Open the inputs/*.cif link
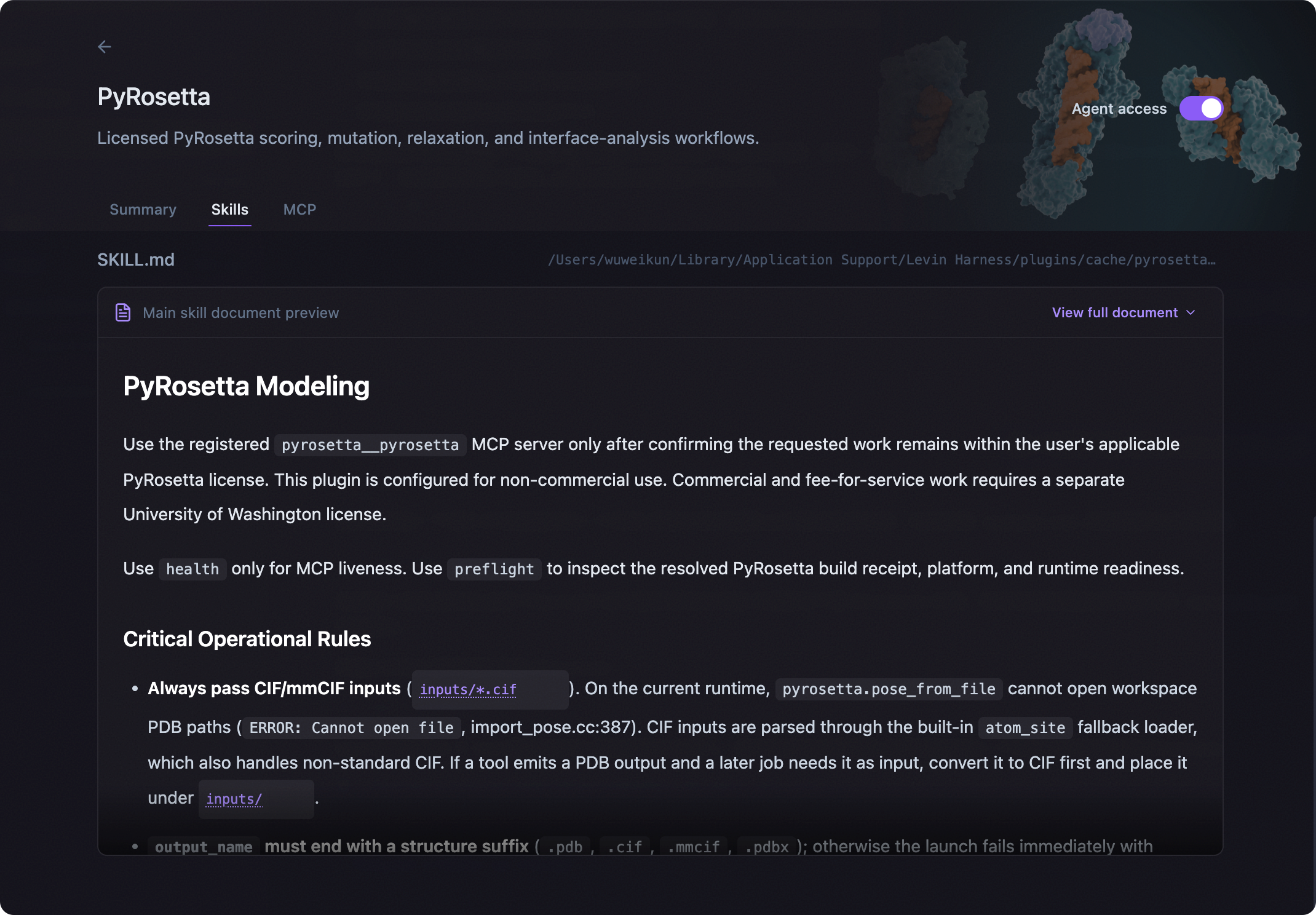This screenshot has height=915, width=1316. 468,689
